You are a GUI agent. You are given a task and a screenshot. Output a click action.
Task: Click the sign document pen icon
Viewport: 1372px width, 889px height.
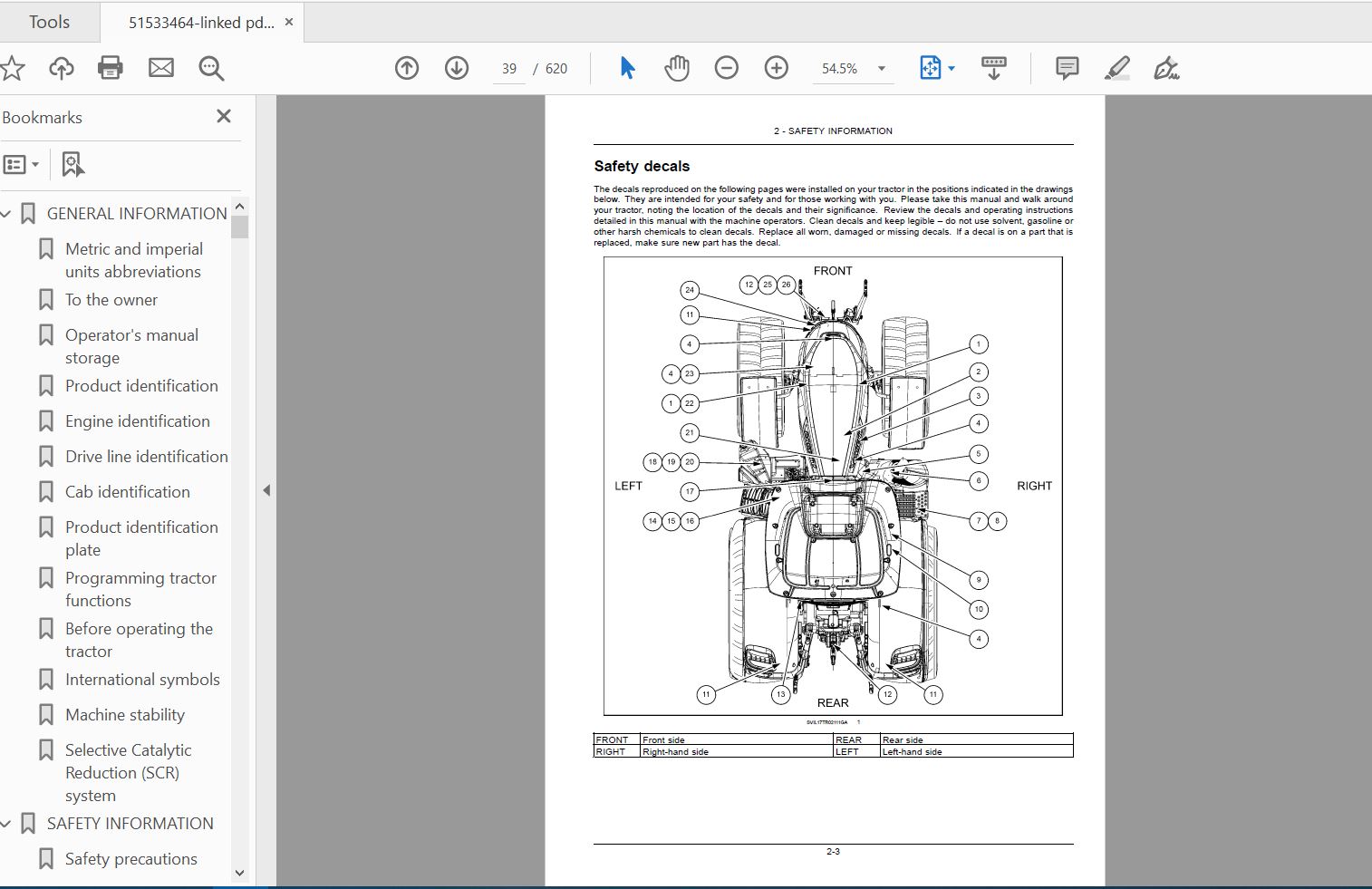click(x=1166, y=68)
